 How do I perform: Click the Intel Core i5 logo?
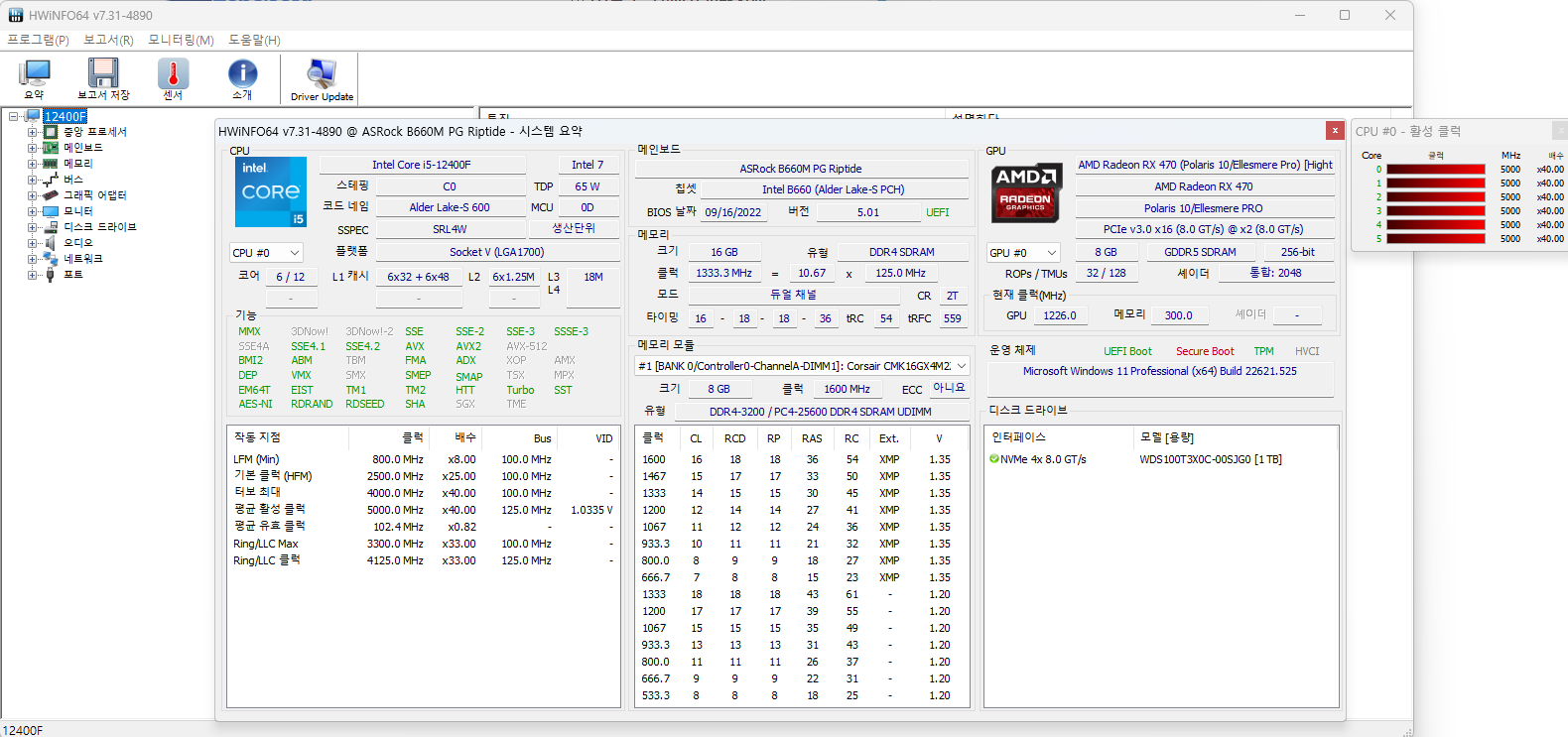[x=271, y=191]
